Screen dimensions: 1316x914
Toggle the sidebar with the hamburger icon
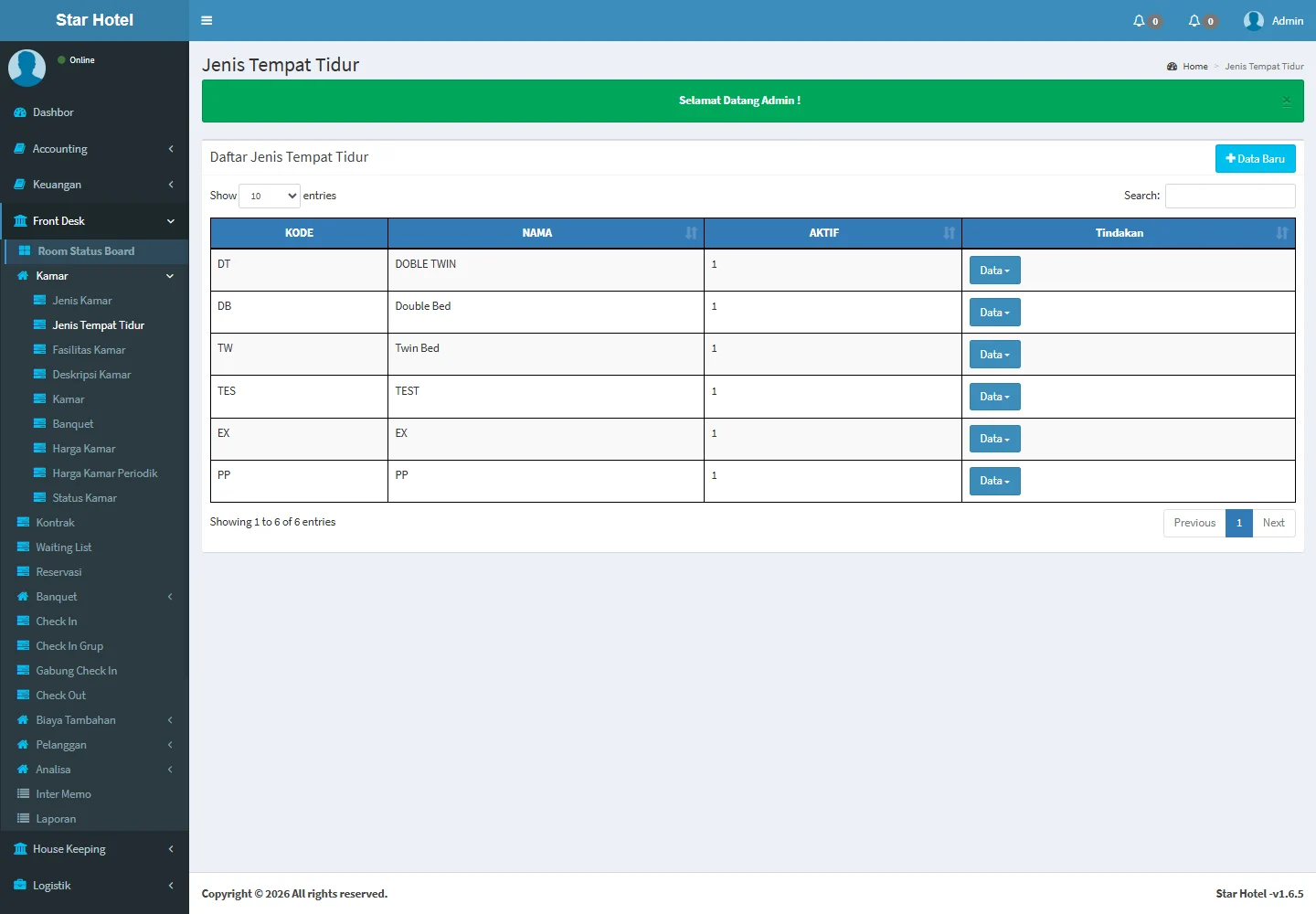click(207, 20)
